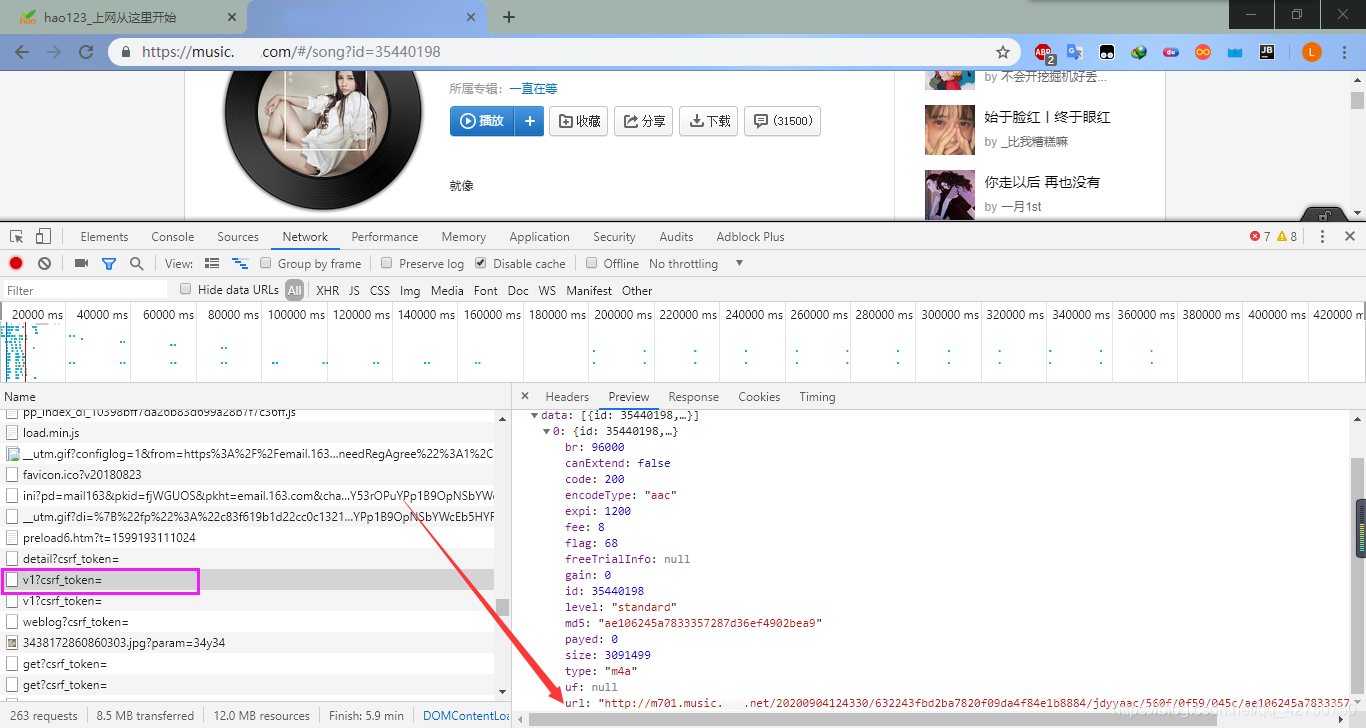The width and height of the screenshot is (1366, 728).
Task: Collapse the 0: {id: 35440198} node
Action: tap(546, 431)
